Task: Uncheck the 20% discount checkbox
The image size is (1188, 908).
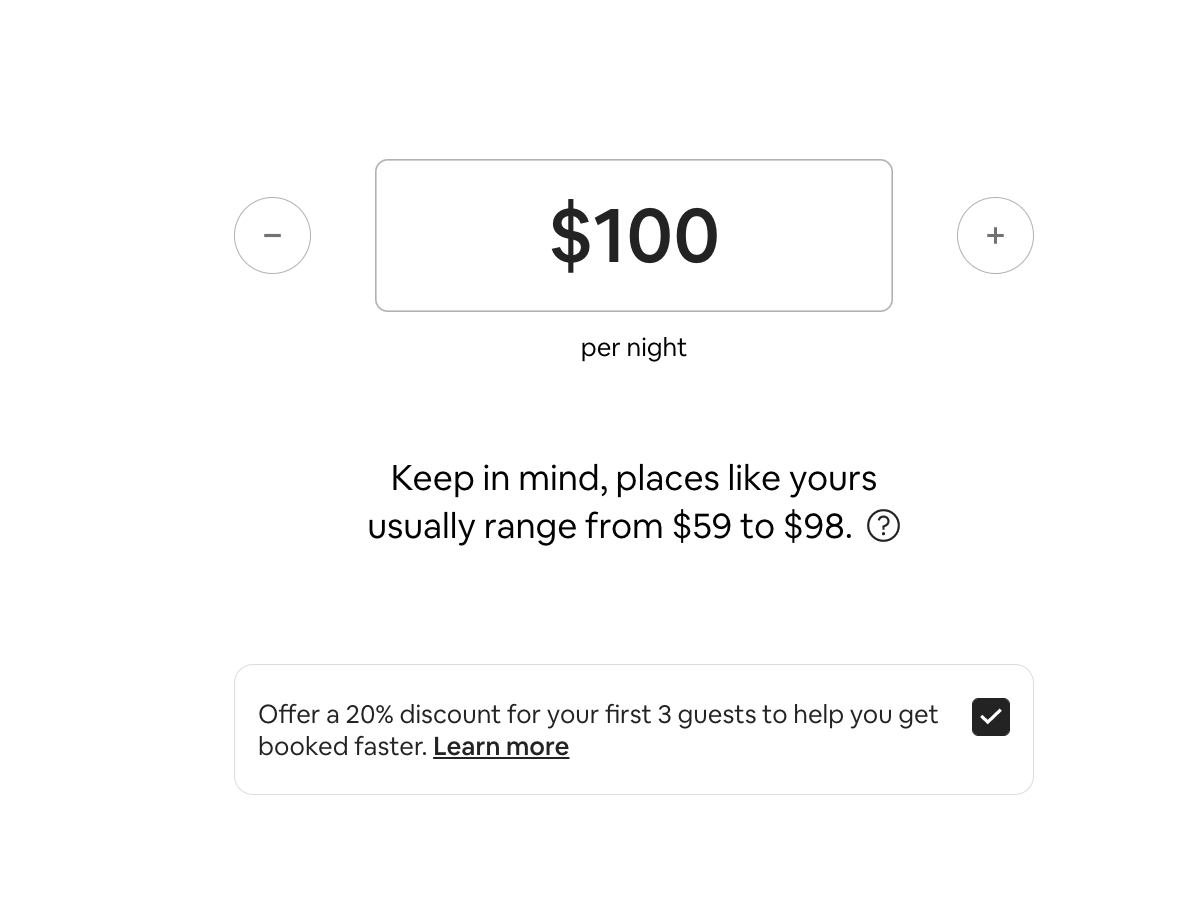Action: coord(990,717)
